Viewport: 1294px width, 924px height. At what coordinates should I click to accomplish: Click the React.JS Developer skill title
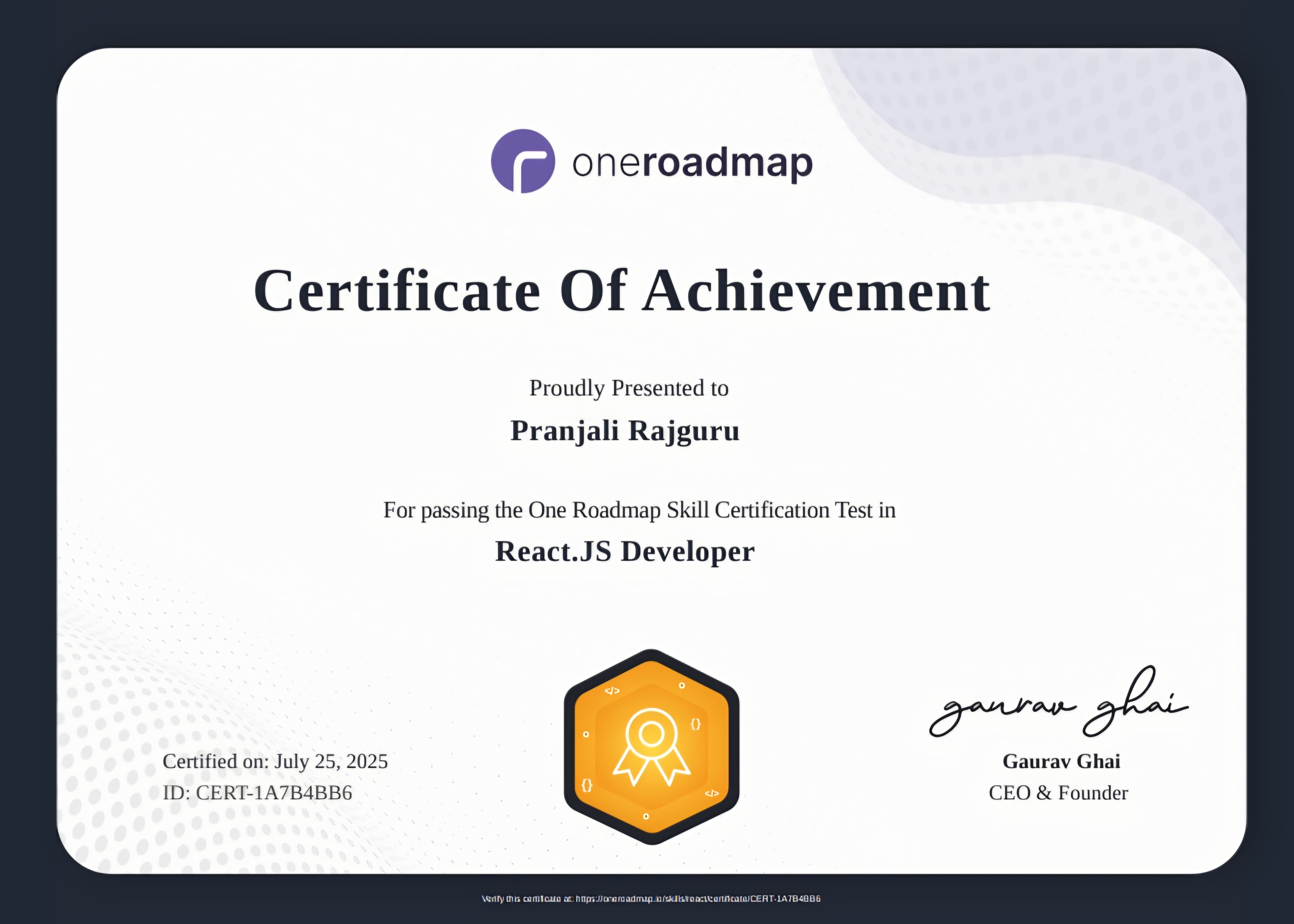(x=625, y=551)
